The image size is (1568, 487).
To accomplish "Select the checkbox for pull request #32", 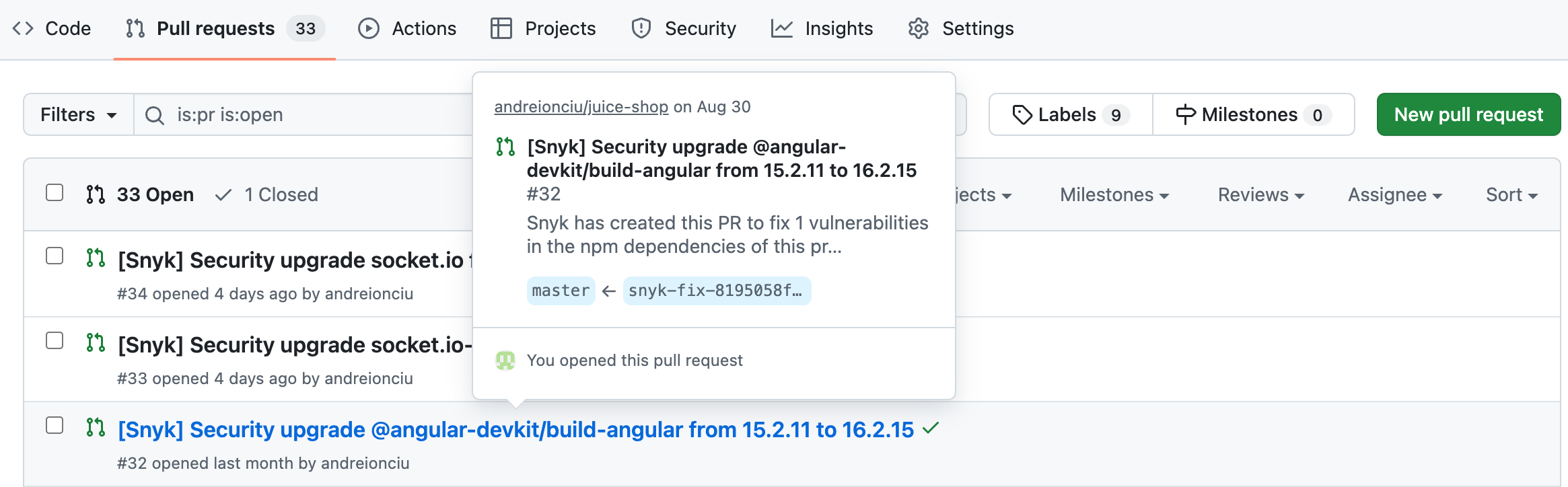I will [55, 426].
